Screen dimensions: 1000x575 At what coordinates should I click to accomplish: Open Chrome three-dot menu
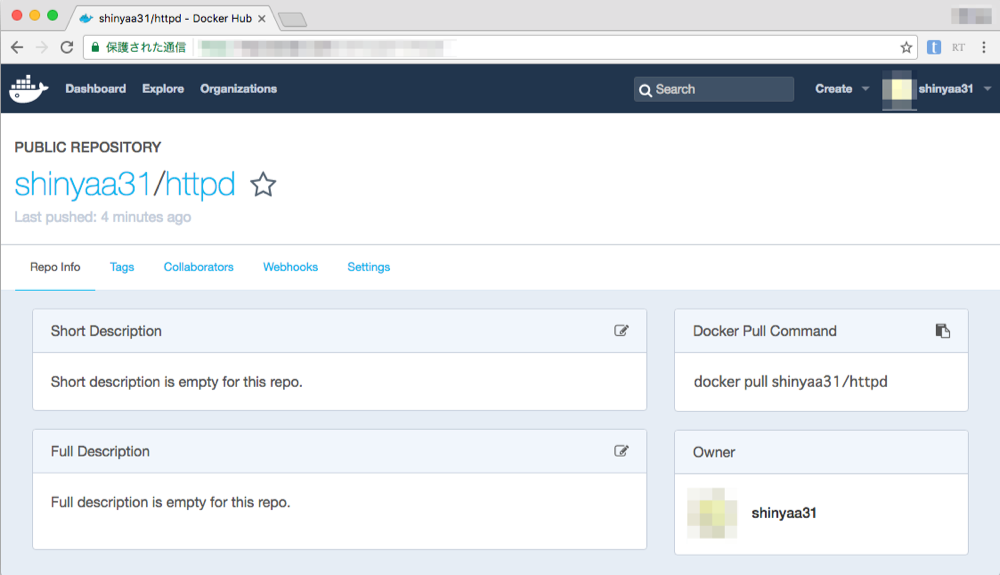[984, 47]
